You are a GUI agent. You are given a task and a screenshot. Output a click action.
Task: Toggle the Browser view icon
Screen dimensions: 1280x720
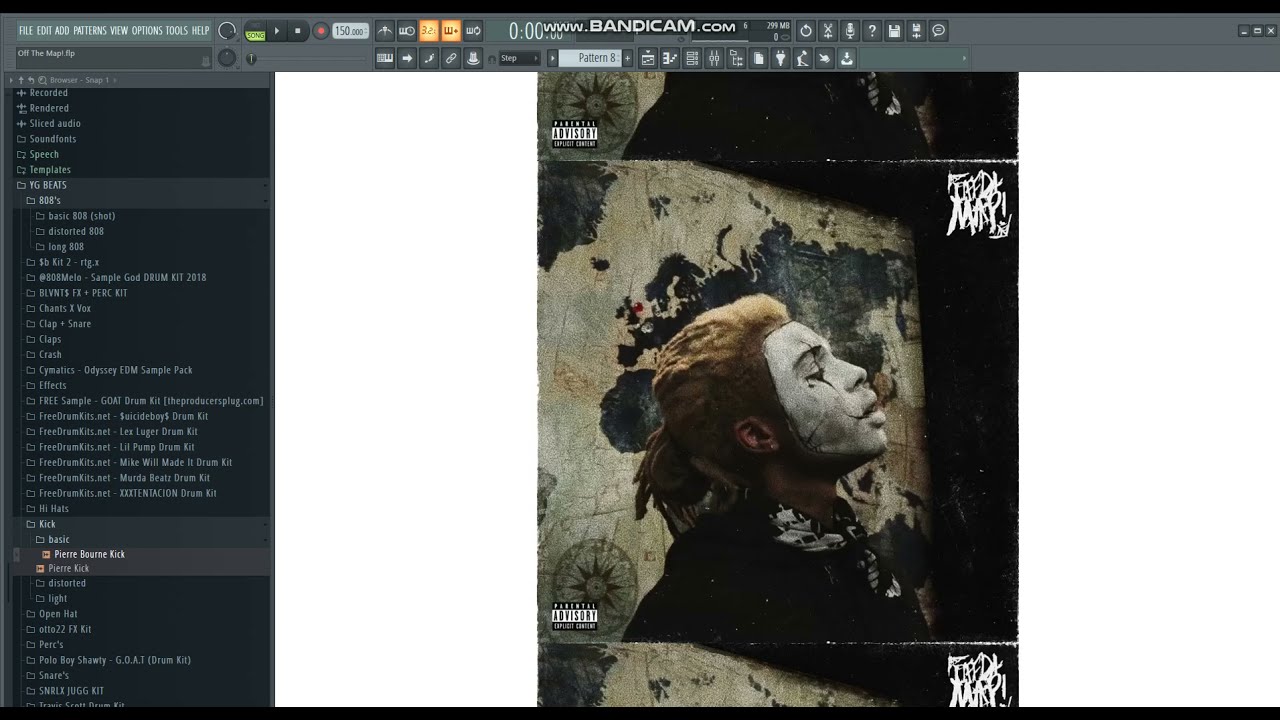[736, 58]
